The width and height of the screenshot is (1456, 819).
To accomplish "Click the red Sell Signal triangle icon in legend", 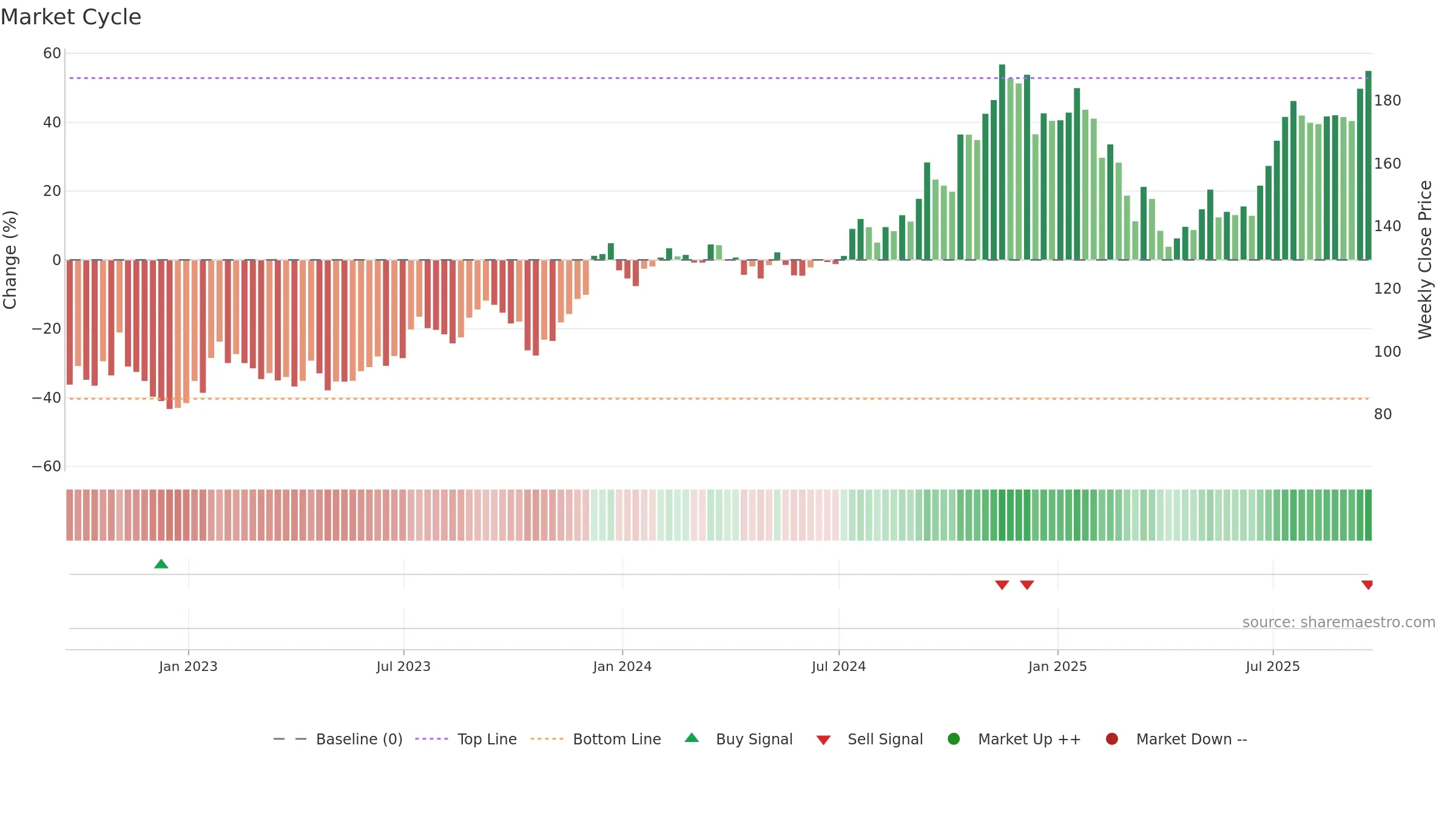I will pos(823,740).
